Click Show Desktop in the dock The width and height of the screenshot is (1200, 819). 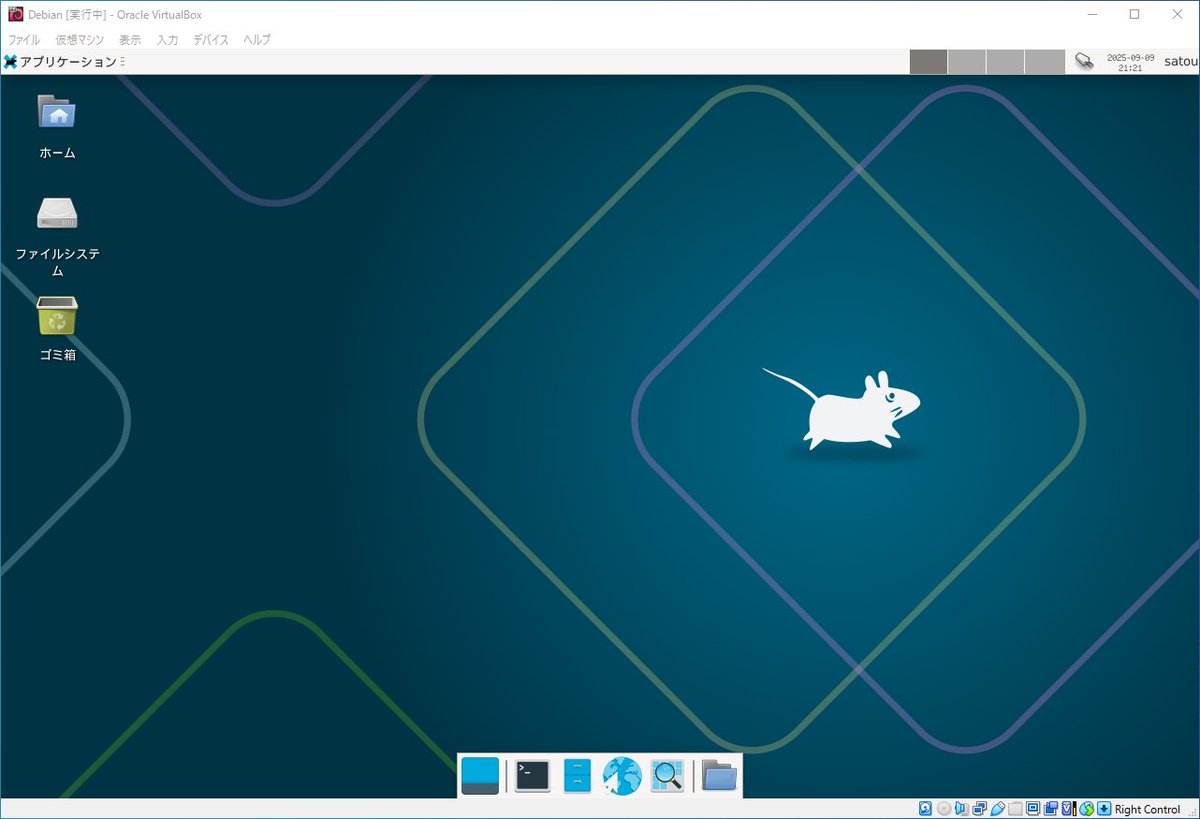pyautogui.click(x=480, y=776)
